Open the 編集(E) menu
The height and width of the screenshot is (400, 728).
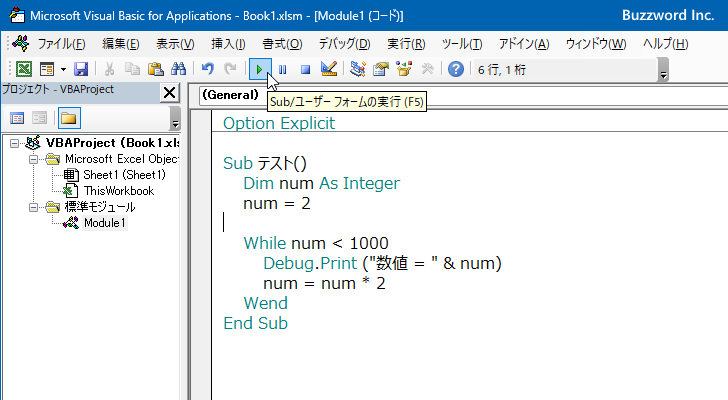121,44
